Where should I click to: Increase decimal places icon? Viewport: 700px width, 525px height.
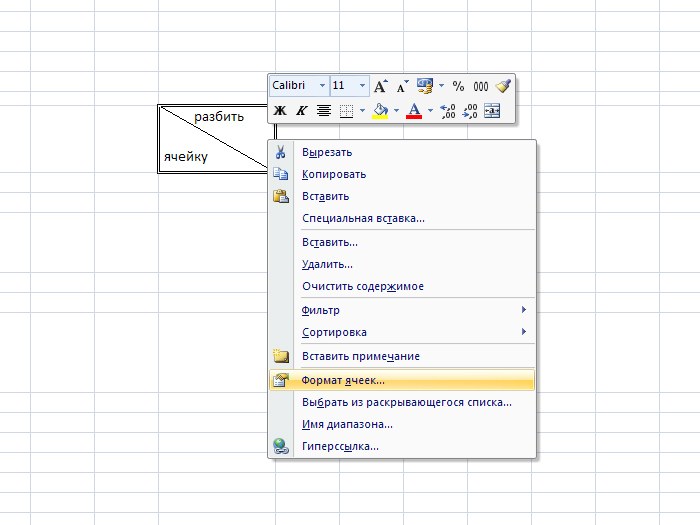[447, 111]
